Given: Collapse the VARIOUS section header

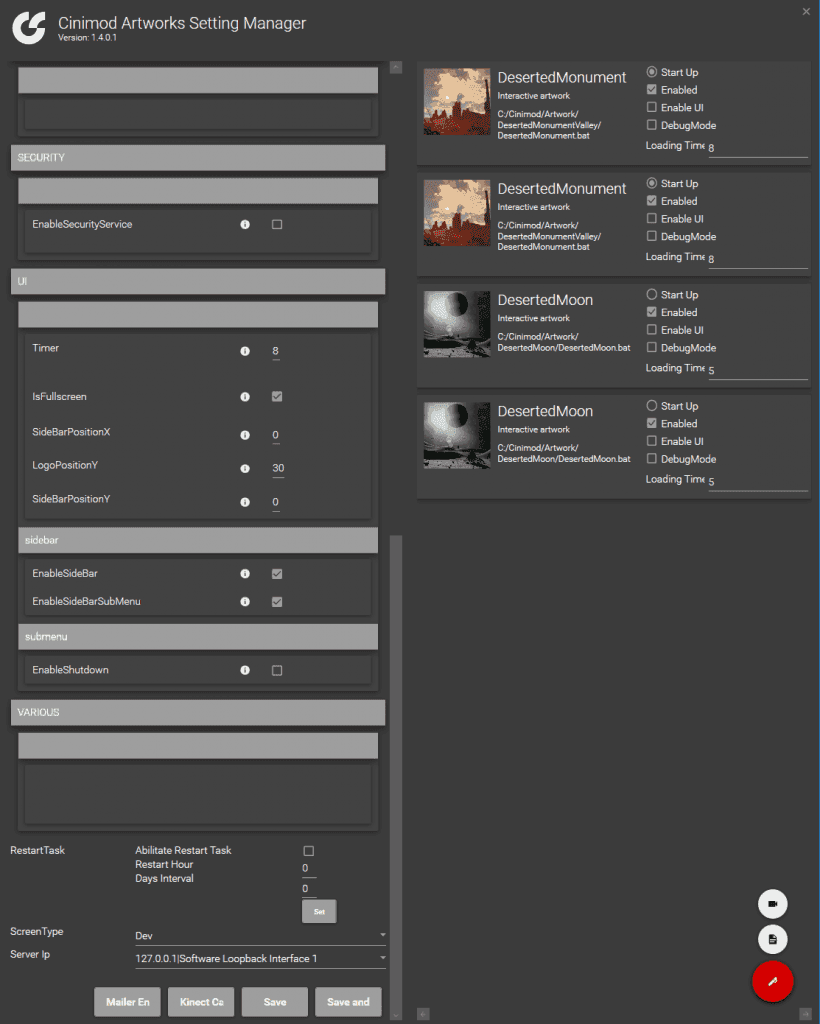Looking at the screenshot, I should [x=198, y=712].
